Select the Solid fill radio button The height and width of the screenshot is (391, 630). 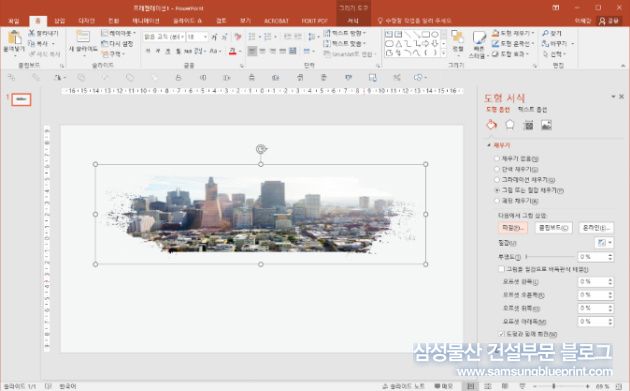click(497, 169)
